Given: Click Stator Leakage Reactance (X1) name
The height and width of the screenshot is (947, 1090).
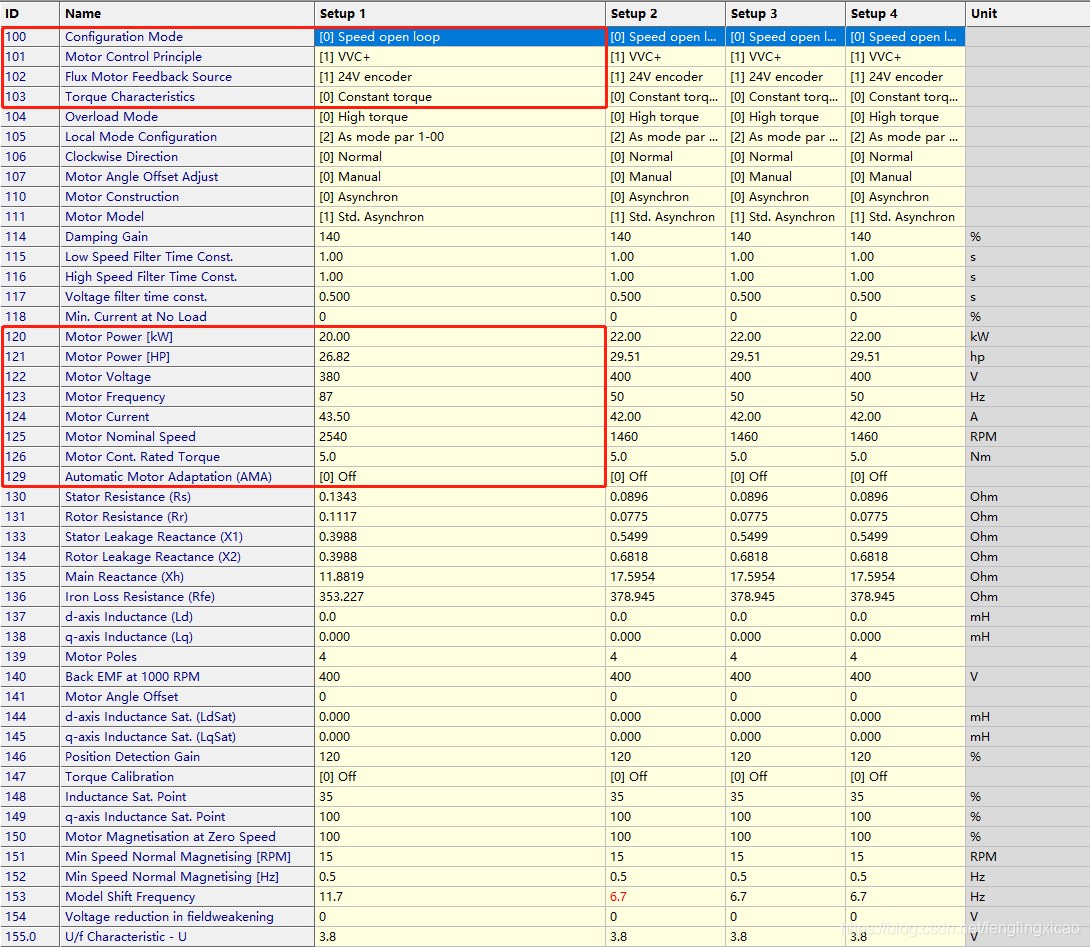Looking at the screenshot, I should [x=154, y=537].
